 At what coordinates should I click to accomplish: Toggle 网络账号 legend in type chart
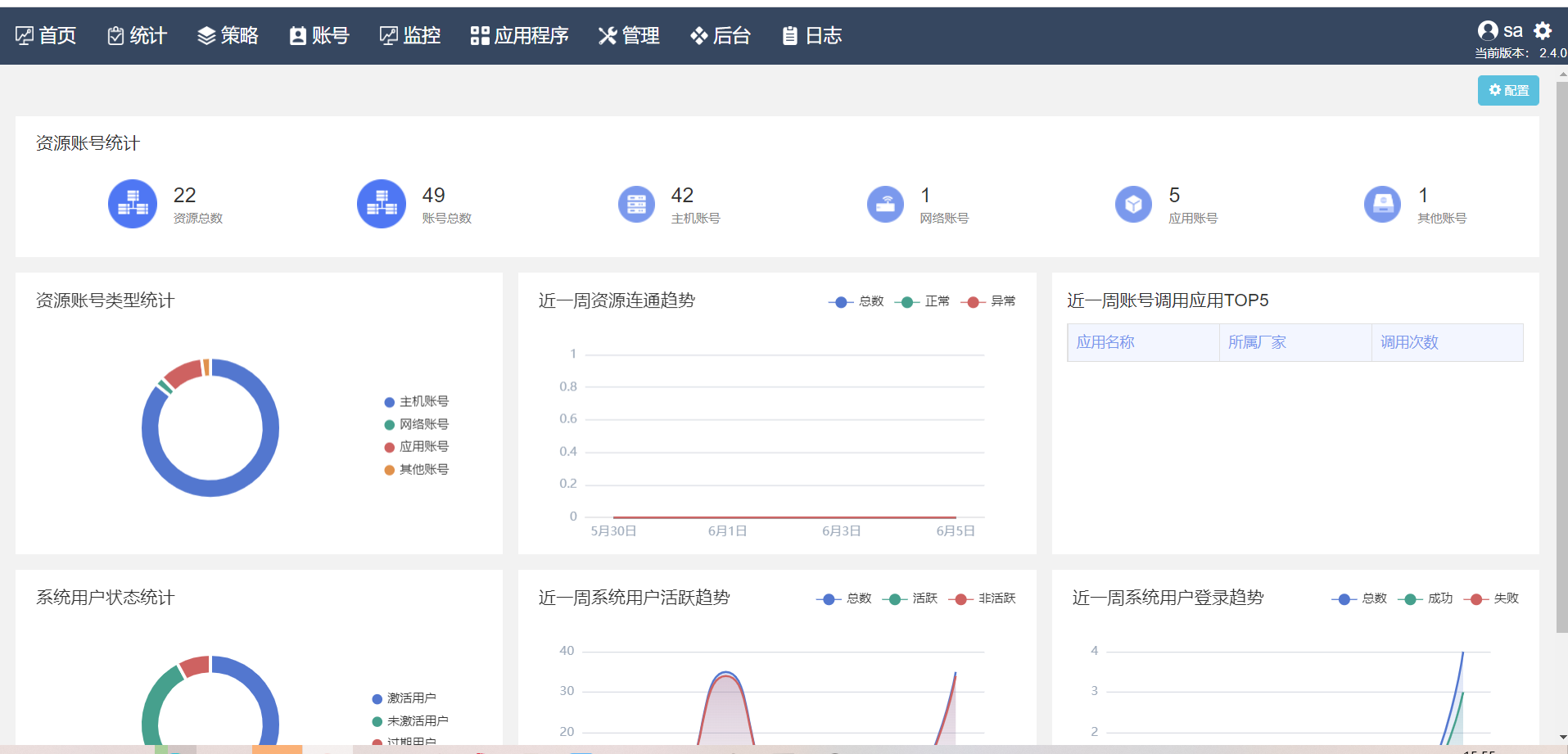point(416,424)
